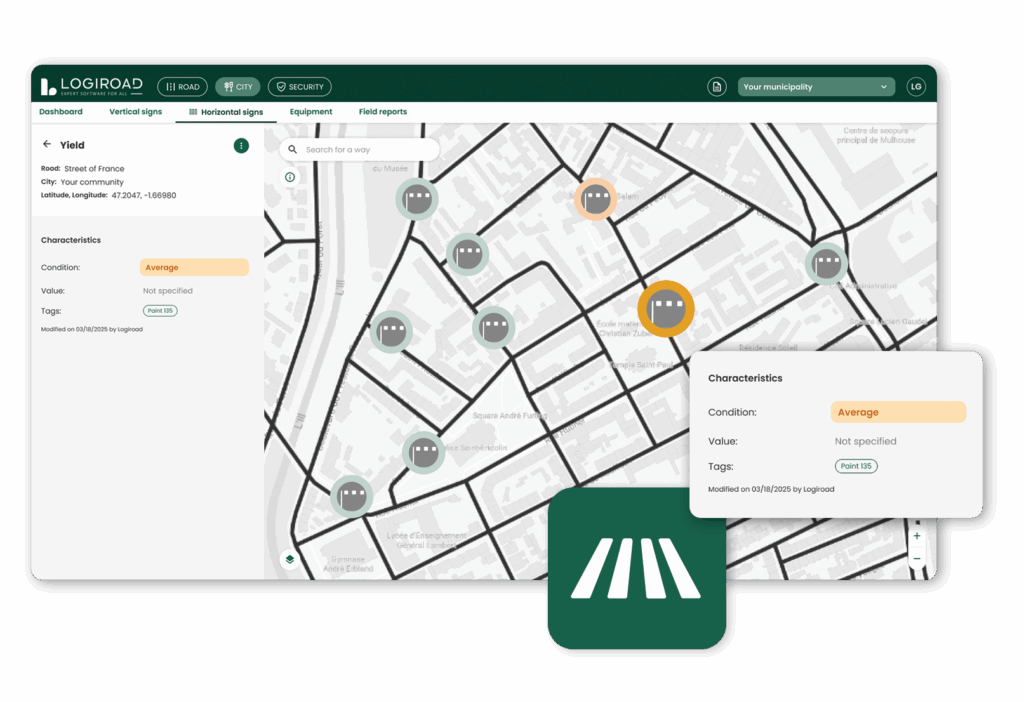Select the orange highlighted map marker
The width and height of the screenshot is (1024, 702).
coord(666,309)
